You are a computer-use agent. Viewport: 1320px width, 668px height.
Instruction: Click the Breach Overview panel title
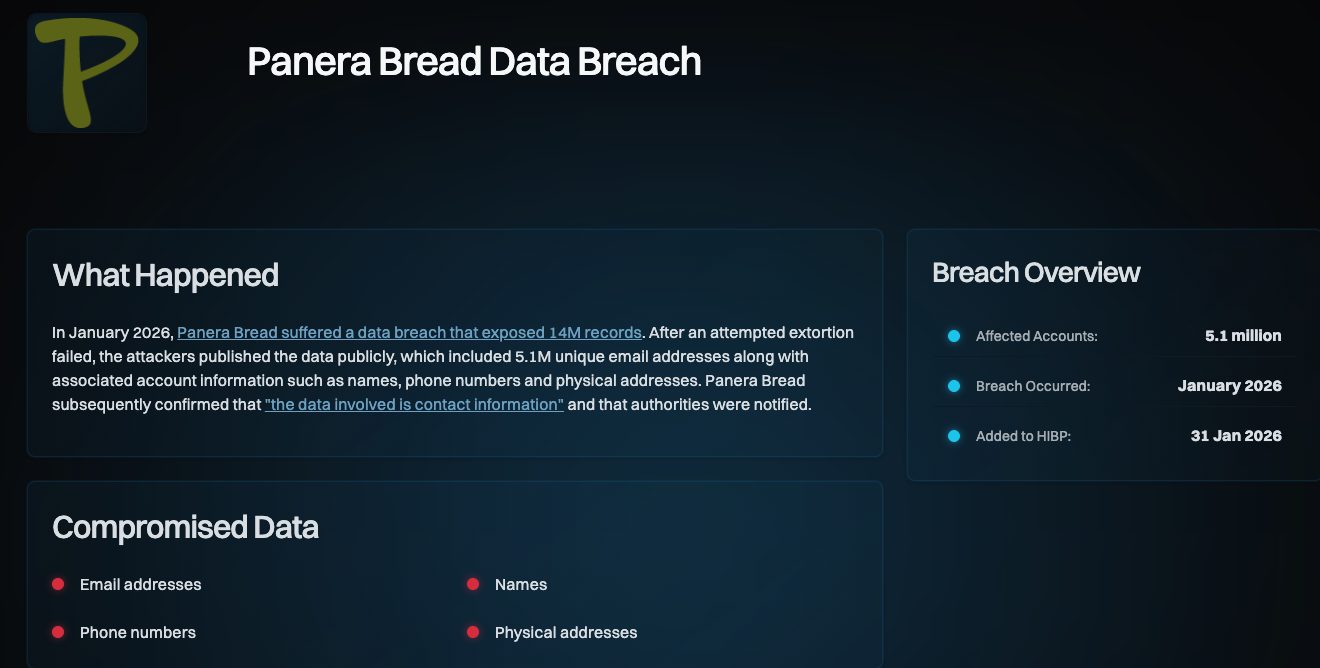pyautogui.click(x=1036, y=272)
